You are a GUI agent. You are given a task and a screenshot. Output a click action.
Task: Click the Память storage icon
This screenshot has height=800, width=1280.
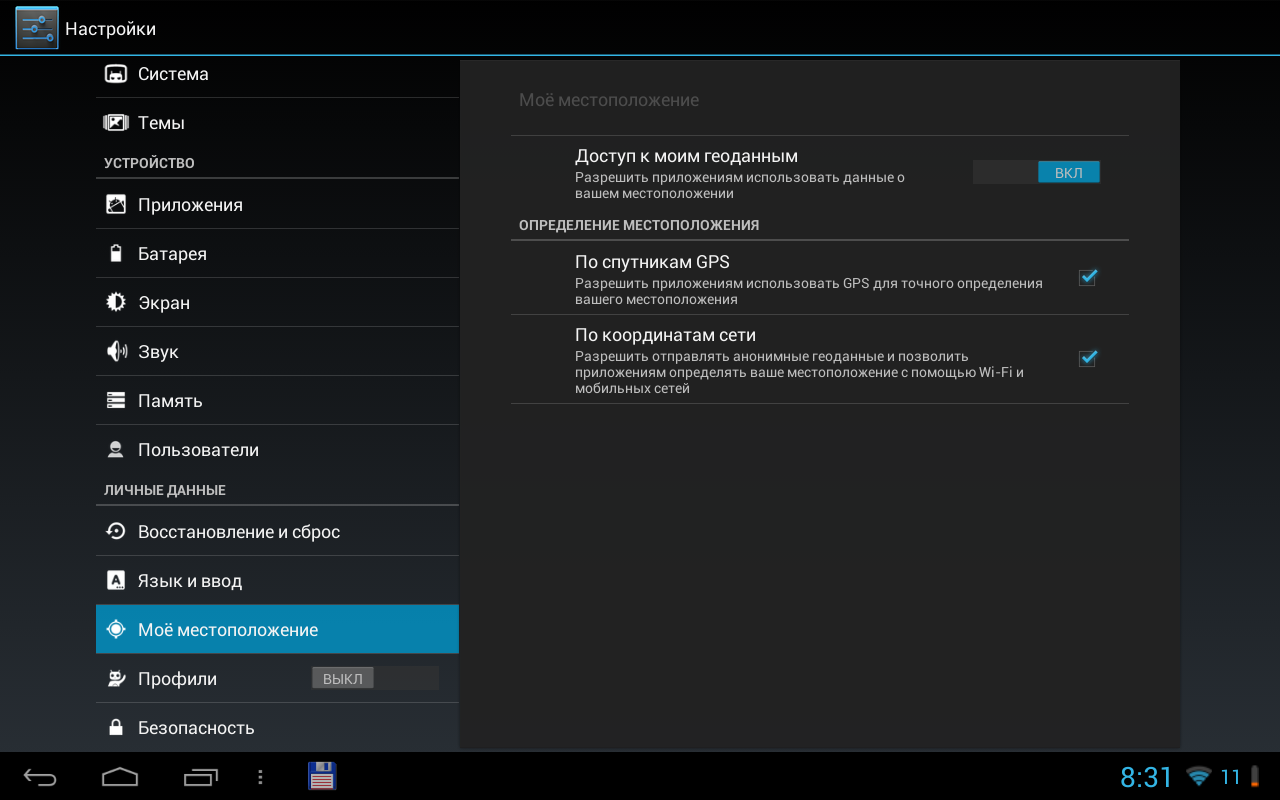[116, 401]
